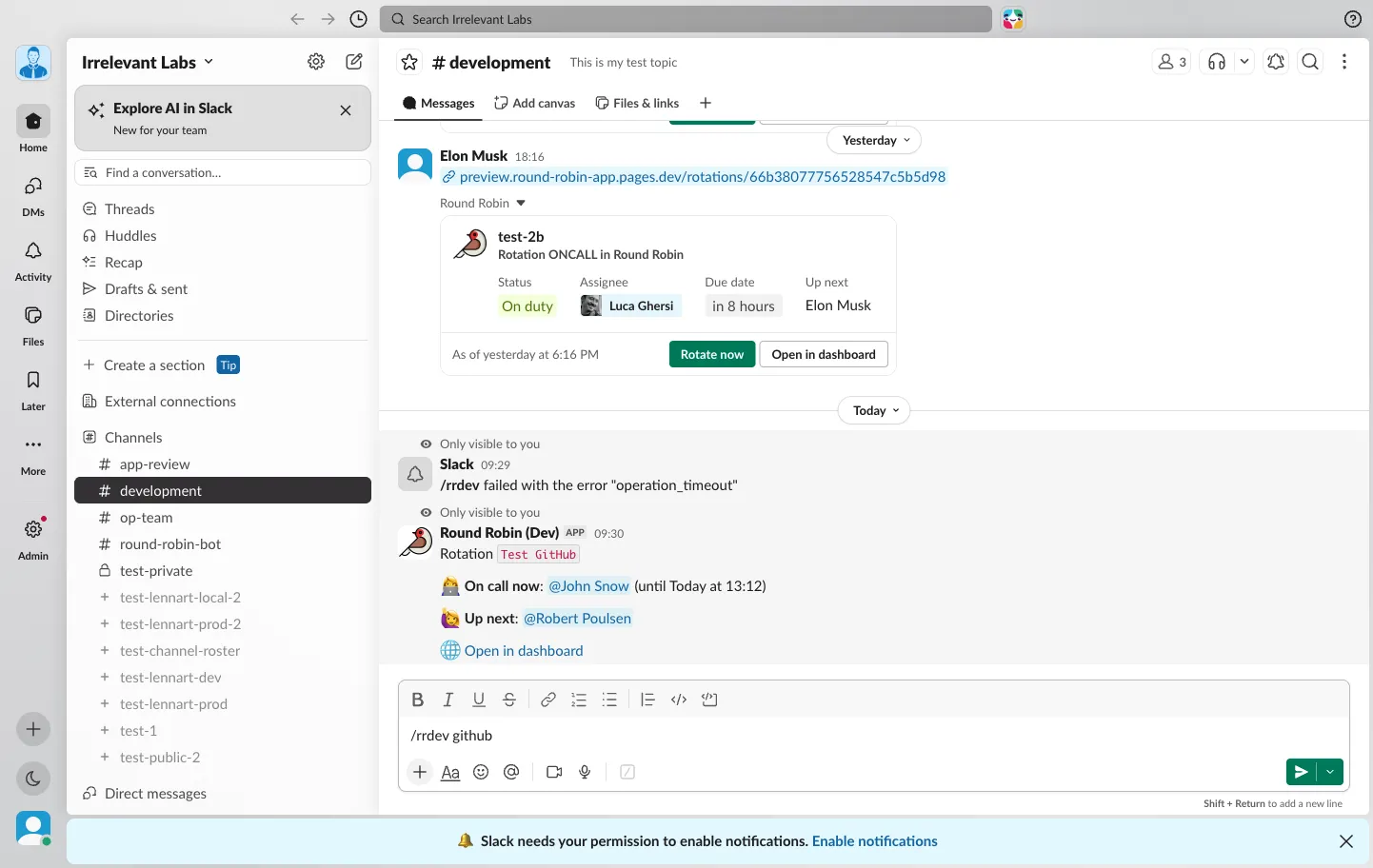
Task: Toggle bold formatting in composer
Action: [417, 700]
